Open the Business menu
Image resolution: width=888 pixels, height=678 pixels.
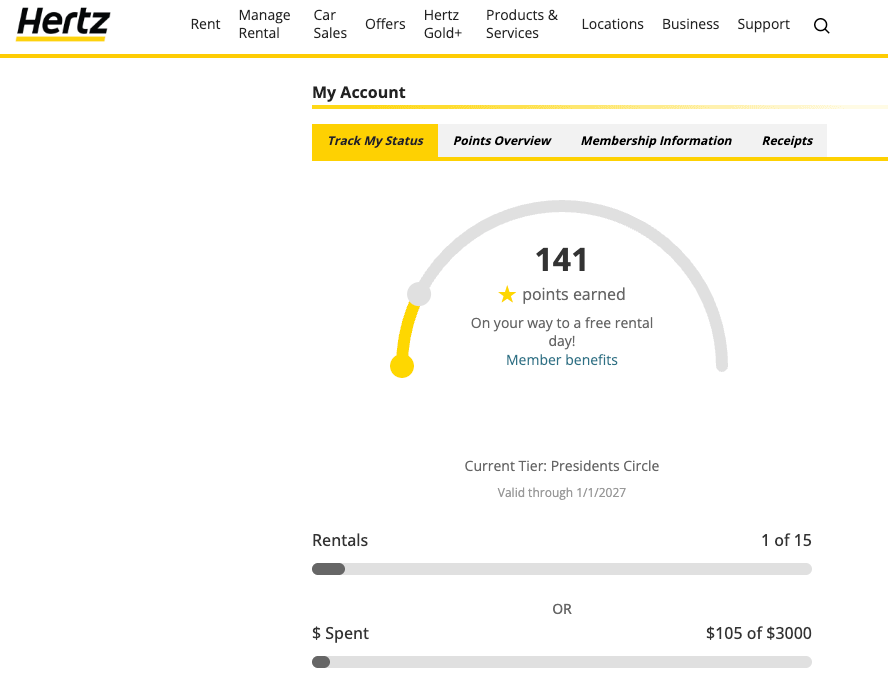pos(690,24)
